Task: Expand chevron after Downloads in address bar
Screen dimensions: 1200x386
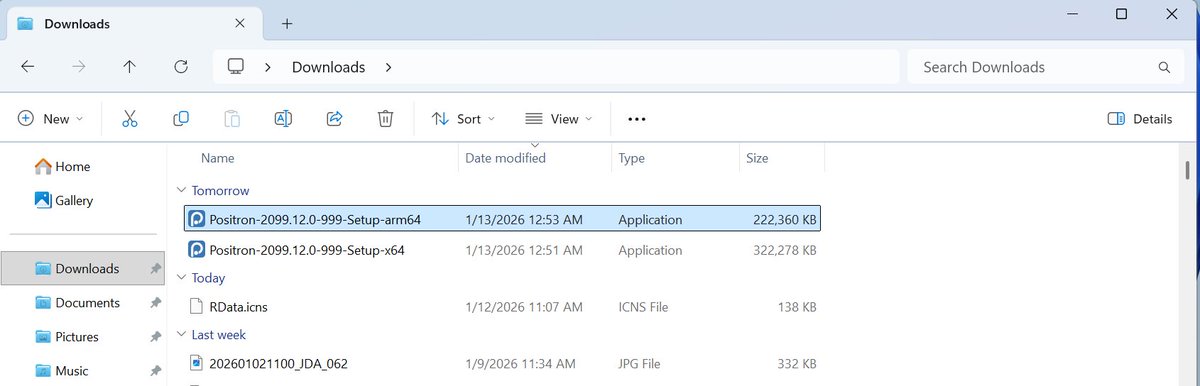Action: [x=388, y=67]
